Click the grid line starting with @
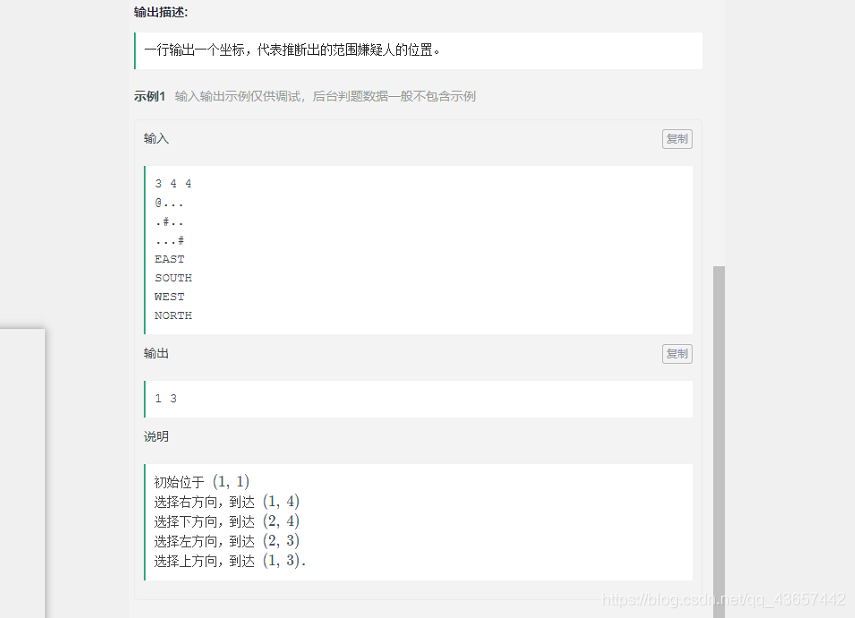855x618 pixels. coord(170,202)
